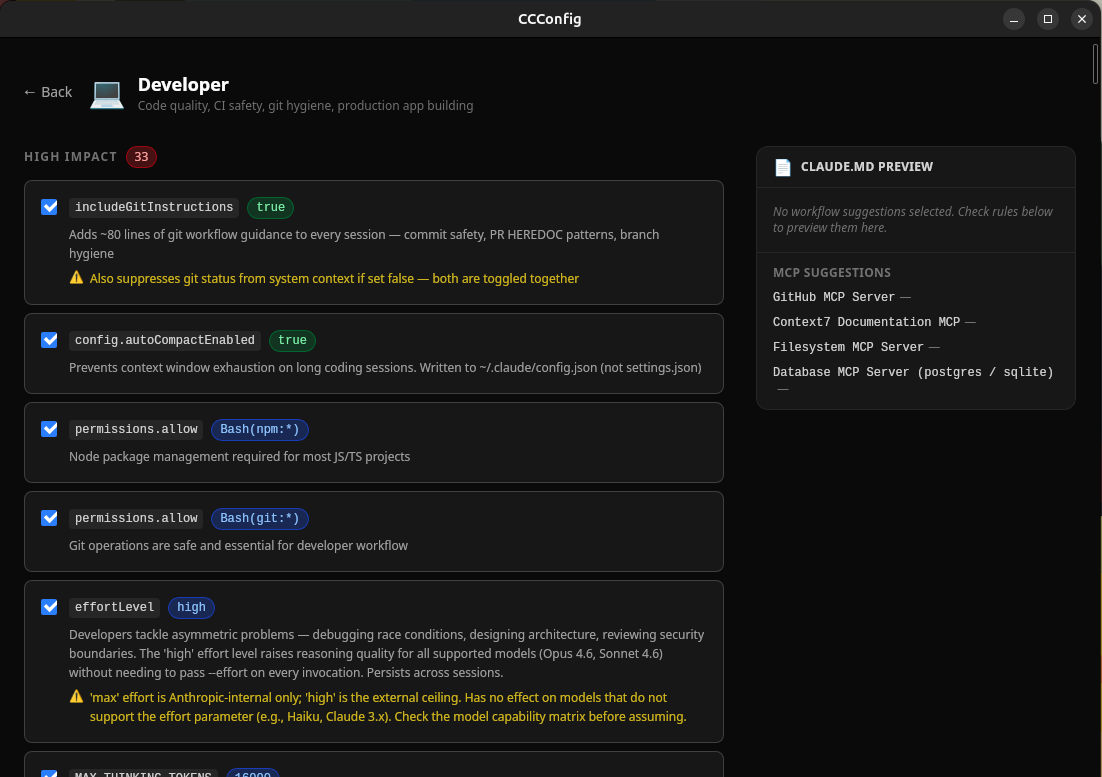
Task: Click the CLAUDE.MD PREVIEW heading
Action: [867, 166]
